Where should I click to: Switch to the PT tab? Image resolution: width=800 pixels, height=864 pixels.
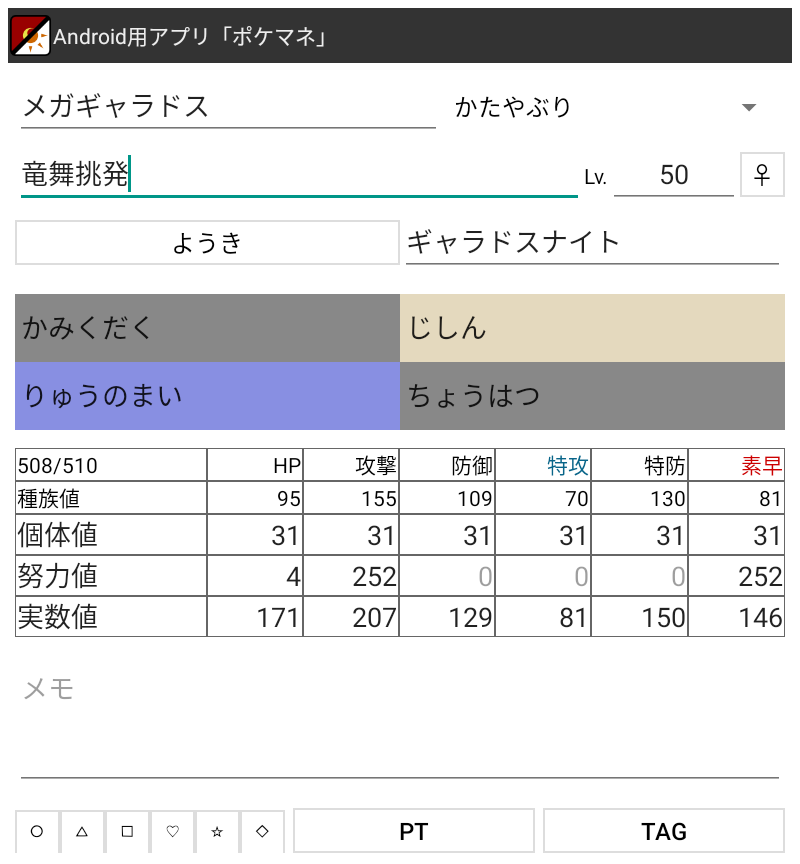pos(414,831)
